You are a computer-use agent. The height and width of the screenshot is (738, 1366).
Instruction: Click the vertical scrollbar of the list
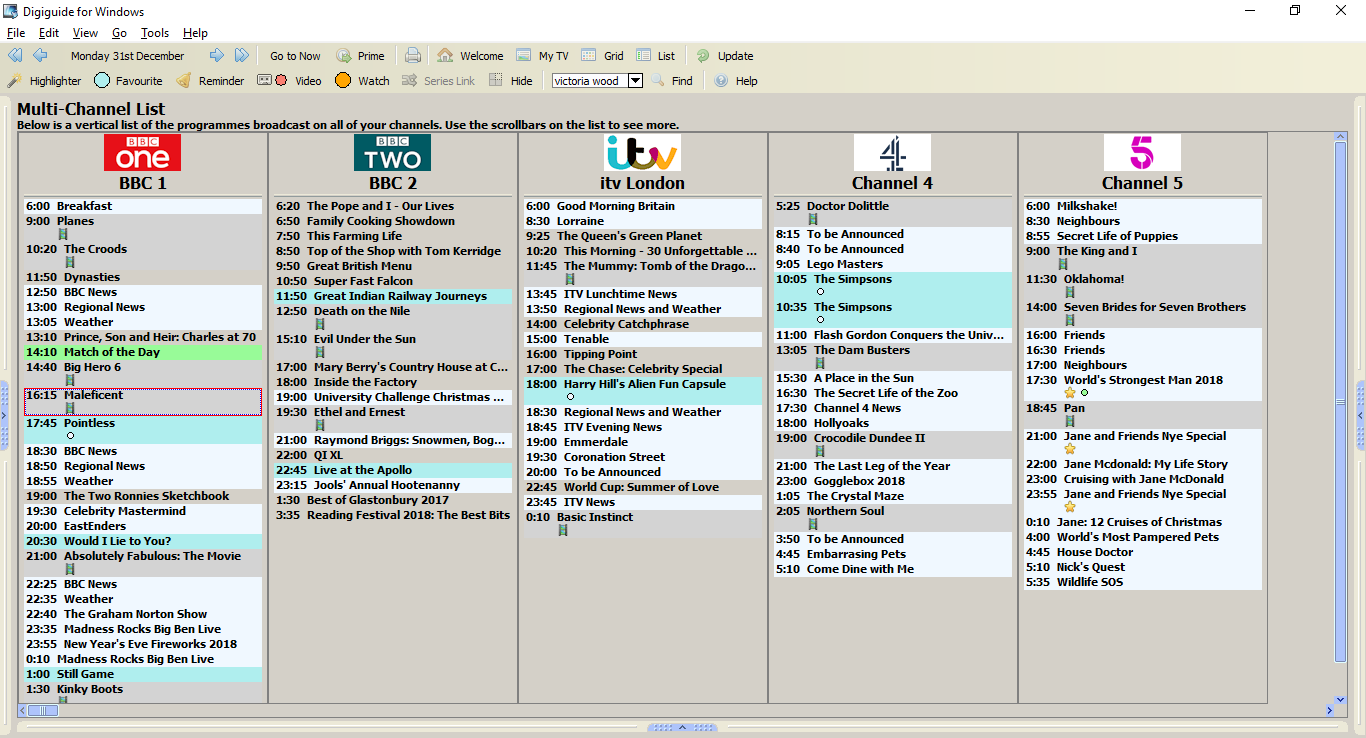click(1341, 402)
